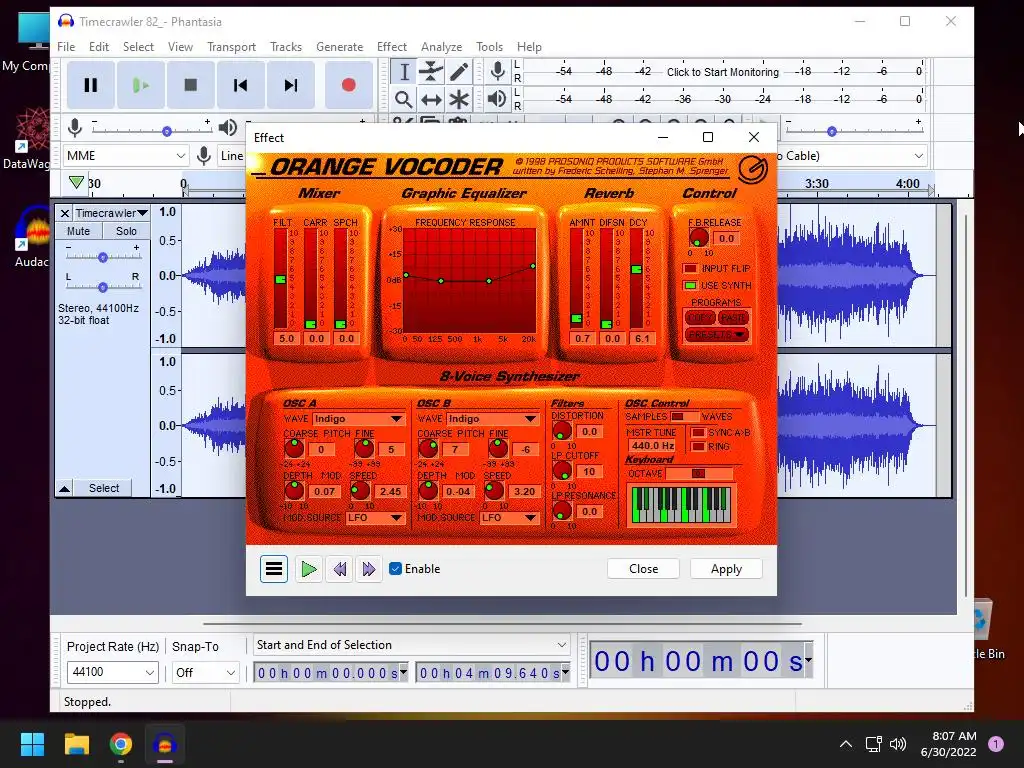Click Skip to Start transport button
The image size is (1024, 768).
pyautogui.click(x=240, y=85)
